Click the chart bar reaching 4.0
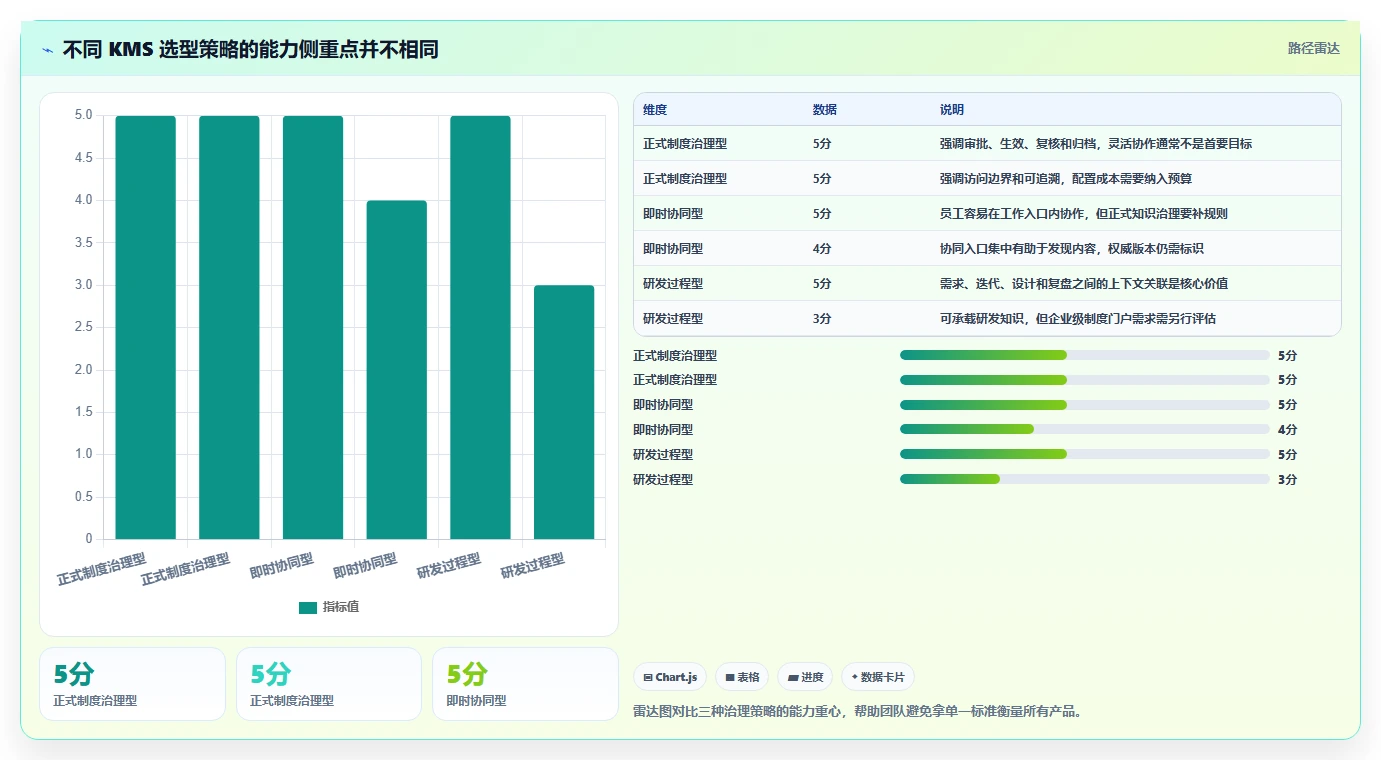Image resolution: width=1381 pixels, height=760 pixels. pos(396,370)
